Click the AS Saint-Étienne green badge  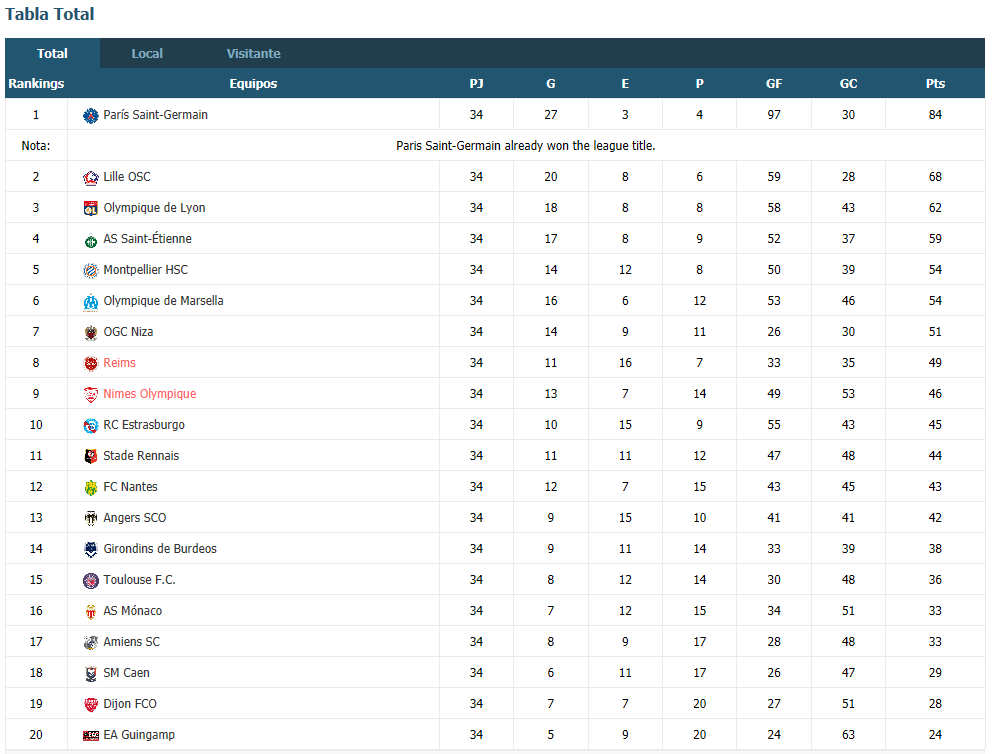(x=91, y=241)
